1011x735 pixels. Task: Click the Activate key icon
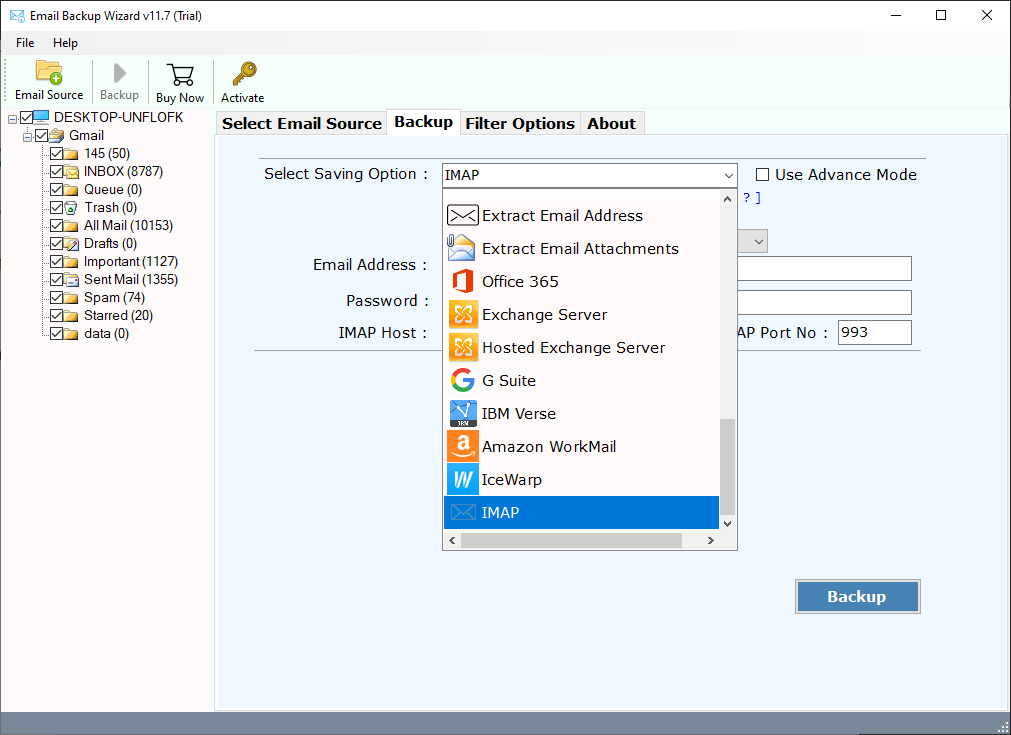[x=244, y=74]
